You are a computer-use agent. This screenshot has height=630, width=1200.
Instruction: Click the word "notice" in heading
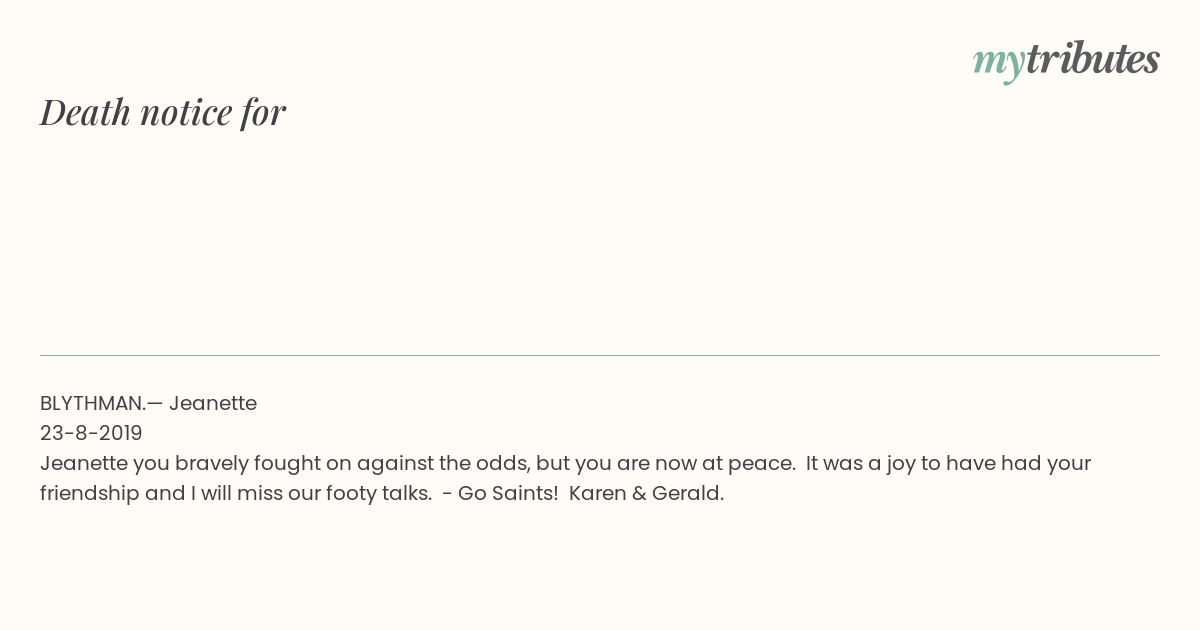pos(186,112)
